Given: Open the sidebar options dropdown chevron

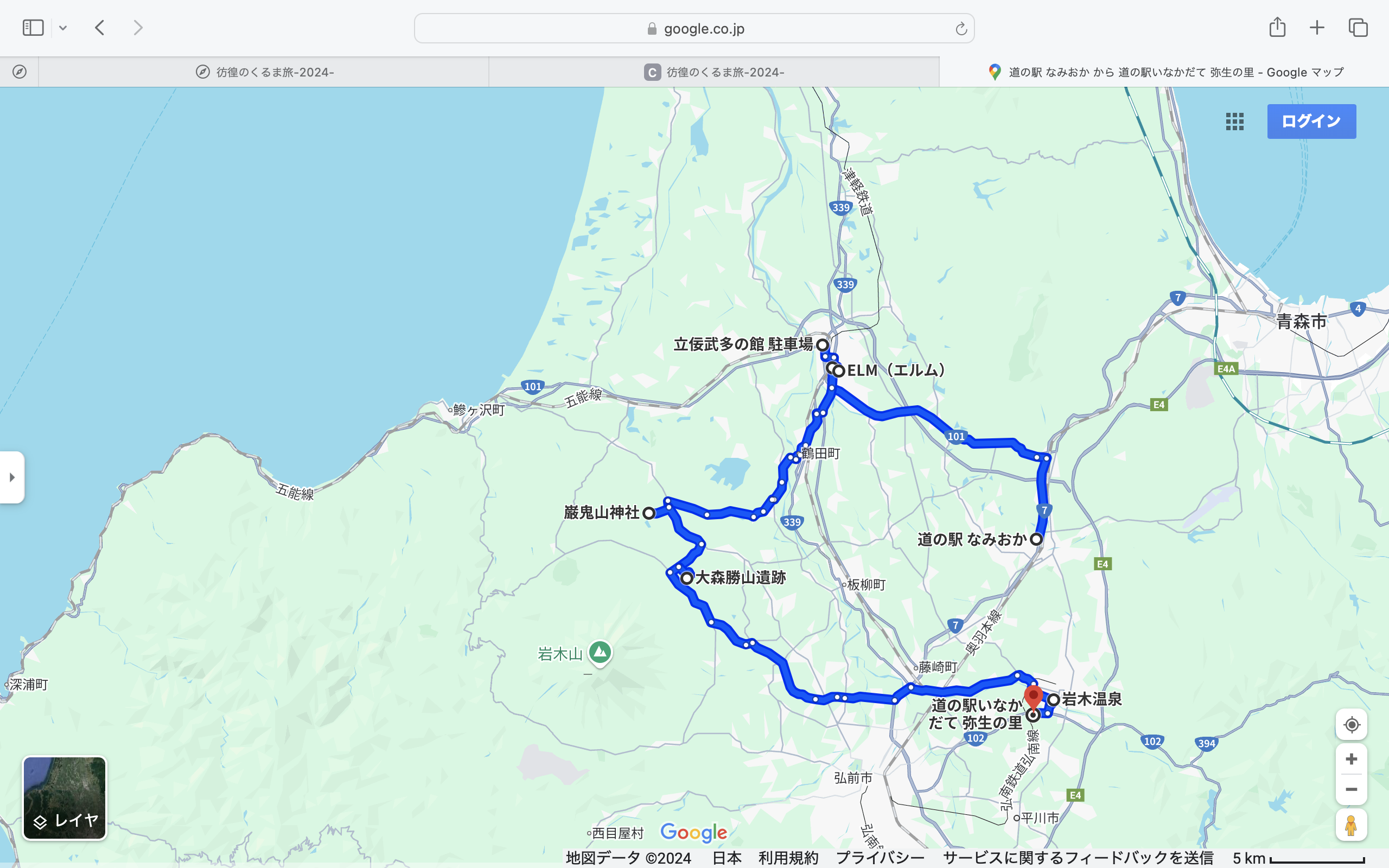Looking at the screenshot, I should coord(63,28).
